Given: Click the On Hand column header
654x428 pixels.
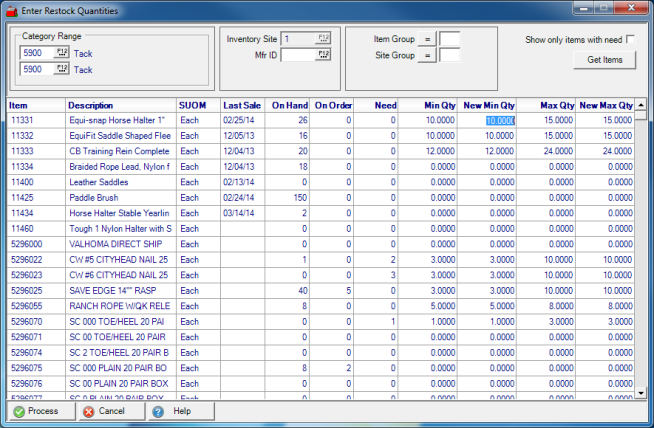Looking at the screenshot, I should [288, 104].
